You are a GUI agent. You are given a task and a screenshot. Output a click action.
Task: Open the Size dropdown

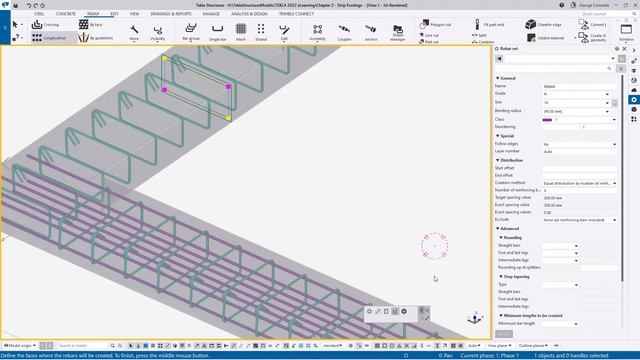point(607,103)
